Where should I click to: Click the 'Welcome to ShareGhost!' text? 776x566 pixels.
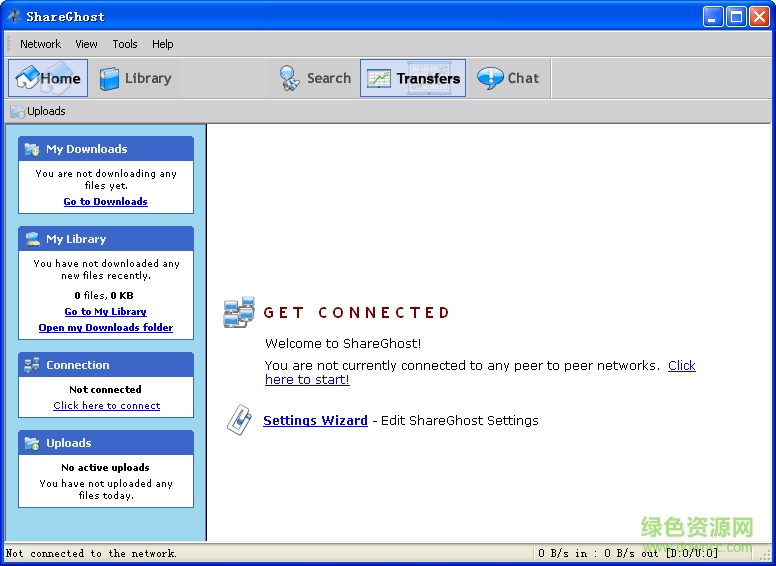343,344
